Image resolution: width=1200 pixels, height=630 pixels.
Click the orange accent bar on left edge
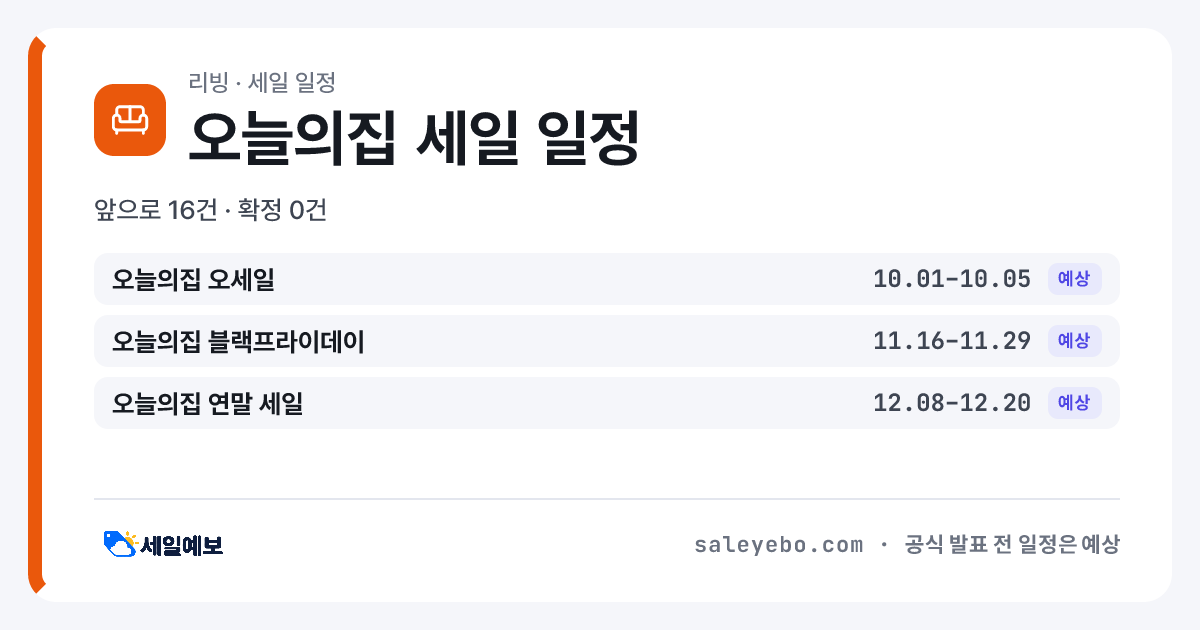(36, 315)
